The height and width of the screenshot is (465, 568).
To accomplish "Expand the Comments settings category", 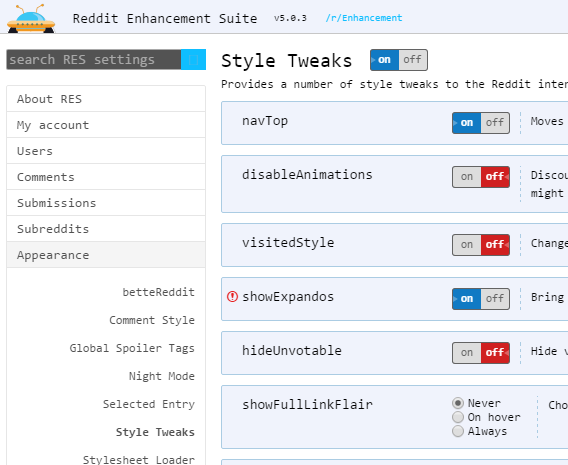I will pyautogui.click(x=106, y=177).
